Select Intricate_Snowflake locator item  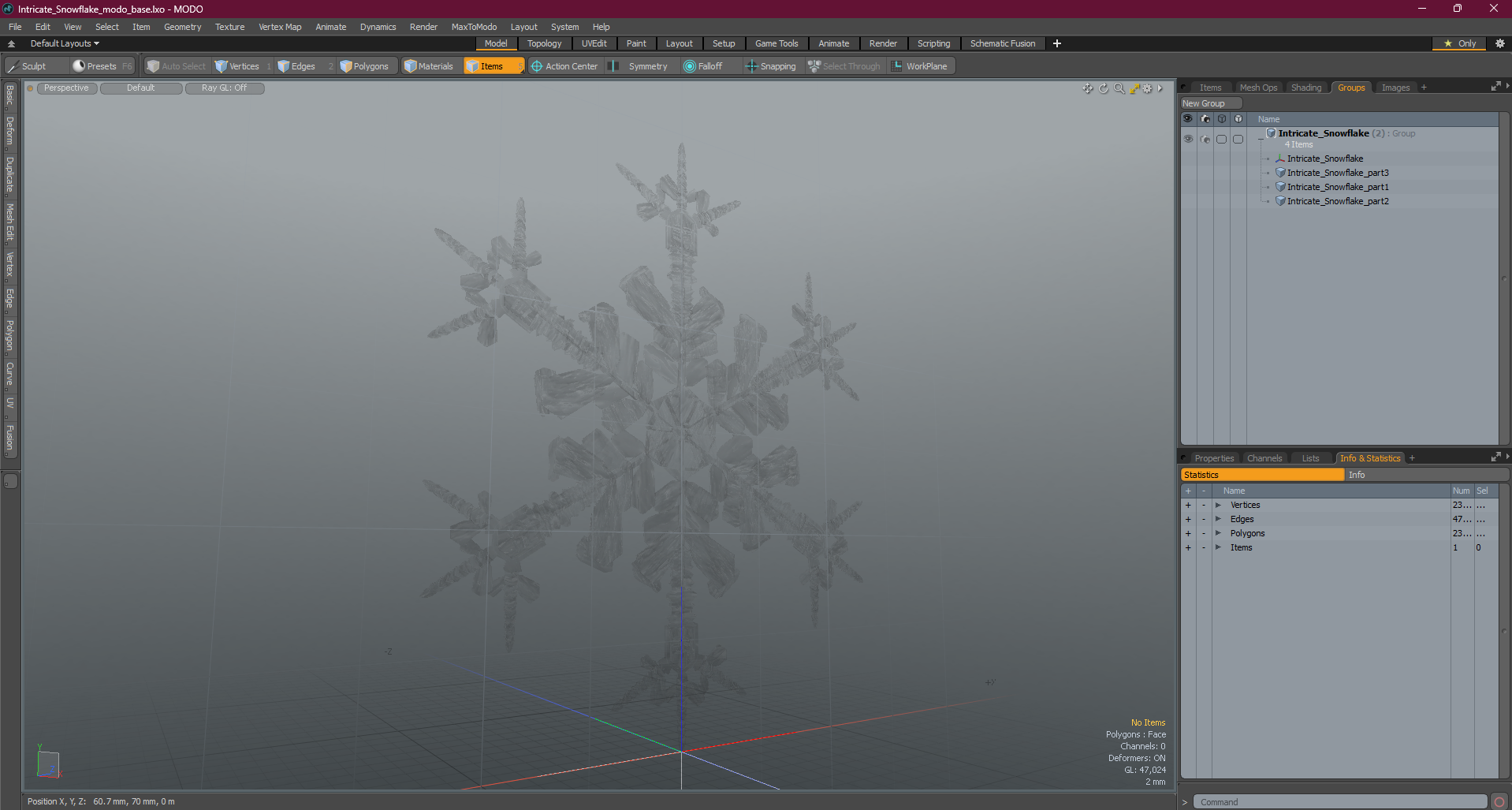tap(1324, 159)
